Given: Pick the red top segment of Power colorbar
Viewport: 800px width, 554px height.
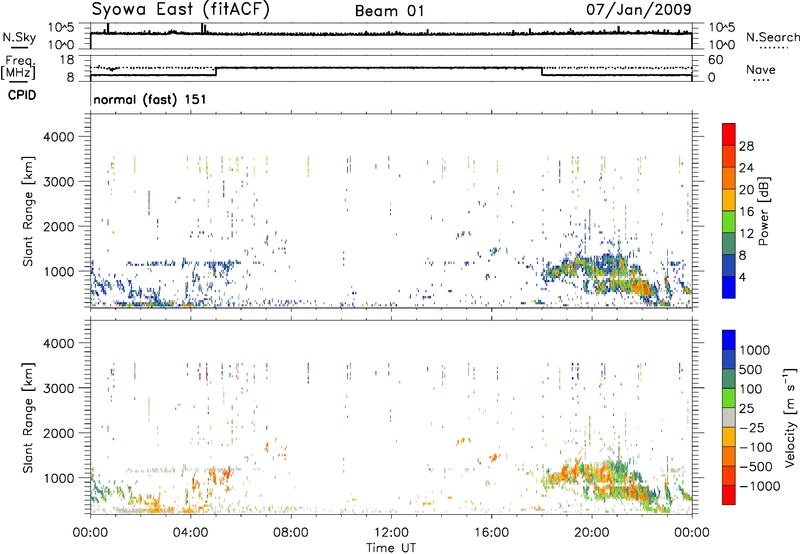Looking at the screenshot, I should pos(729,134).
